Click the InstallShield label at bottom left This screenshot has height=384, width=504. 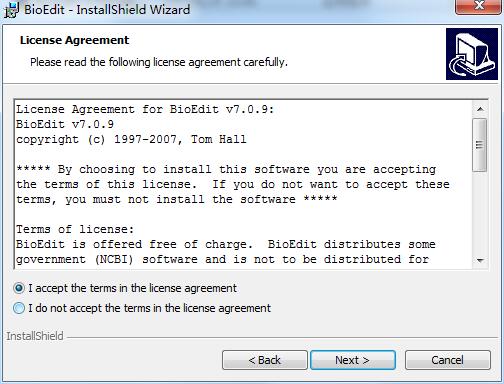[x=35, y=336]
